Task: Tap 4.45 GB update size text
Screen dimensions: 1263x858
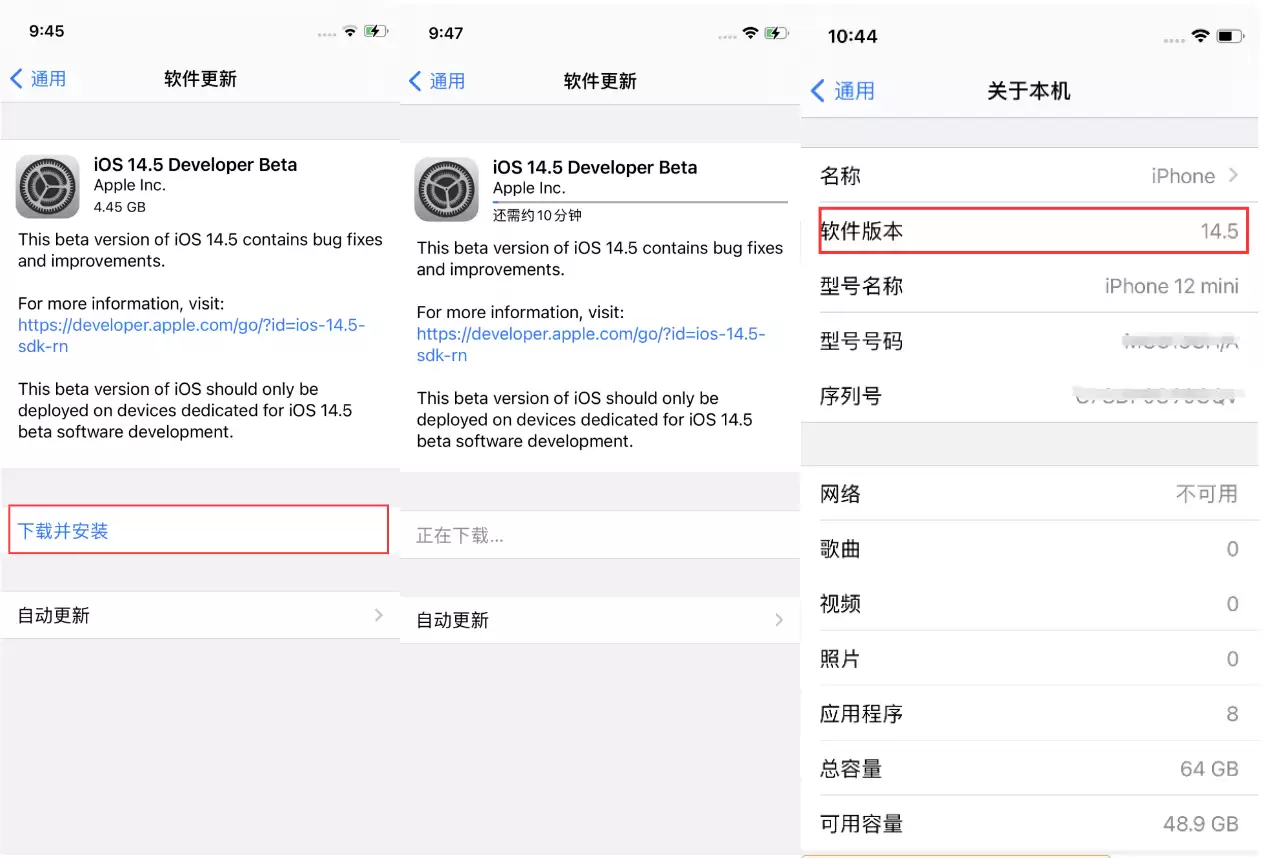Action: pyautogui.click(x=120, y=207)
